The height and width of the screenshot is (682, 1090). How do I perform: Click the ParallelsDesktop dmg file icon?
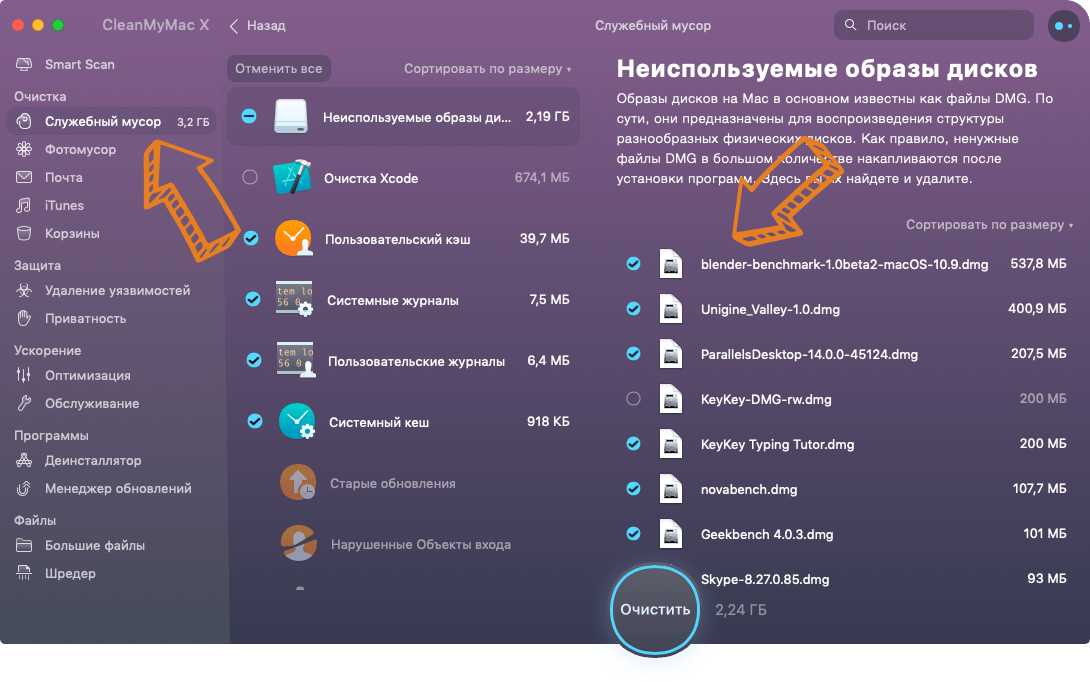tap(671, 354)
